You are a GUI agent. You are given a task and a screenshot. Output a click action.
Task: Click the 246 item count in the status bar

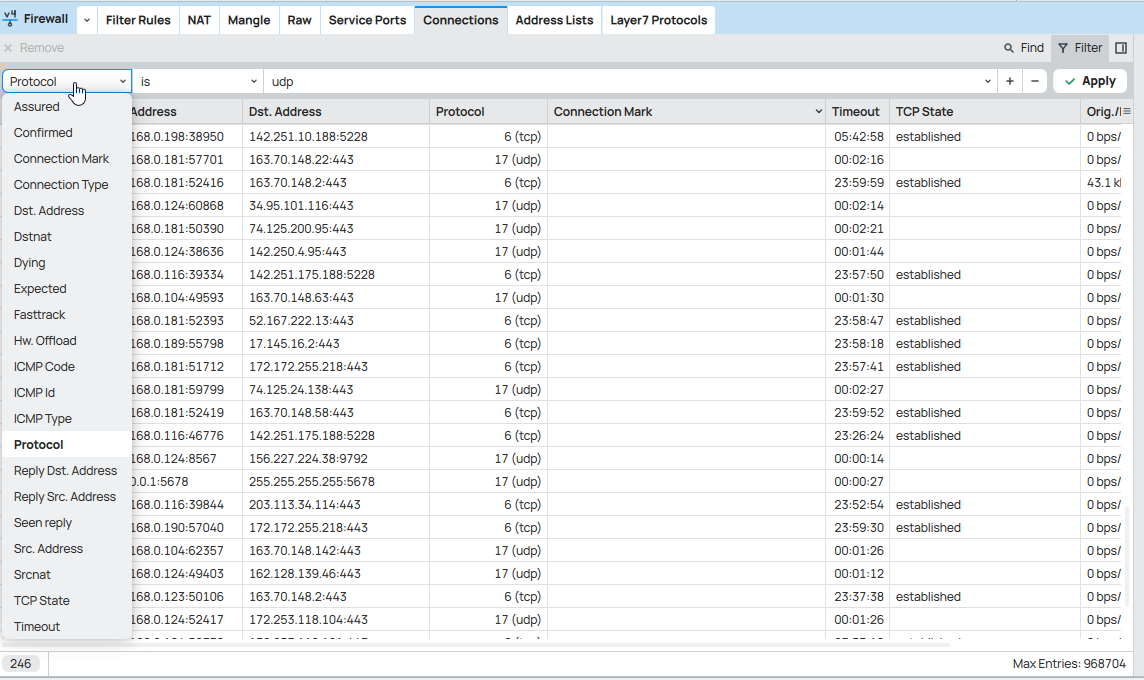[20, 663]
